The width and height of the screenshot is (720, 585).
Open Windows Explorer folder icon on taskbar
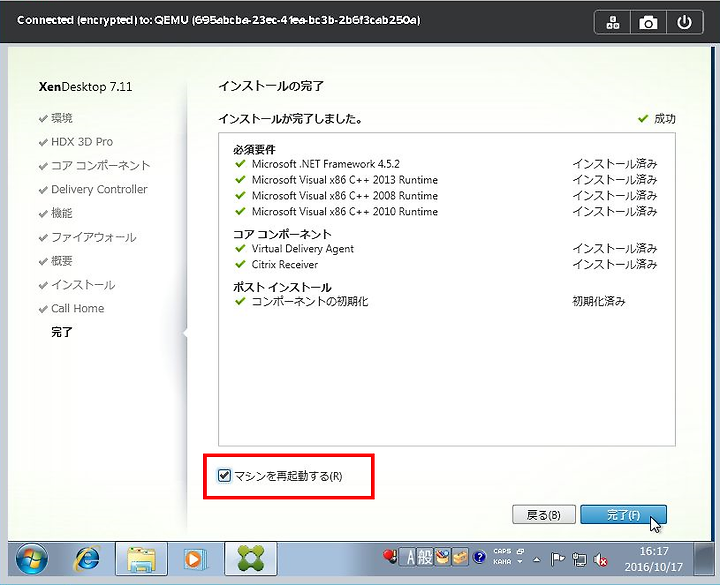tap(141, 558)
